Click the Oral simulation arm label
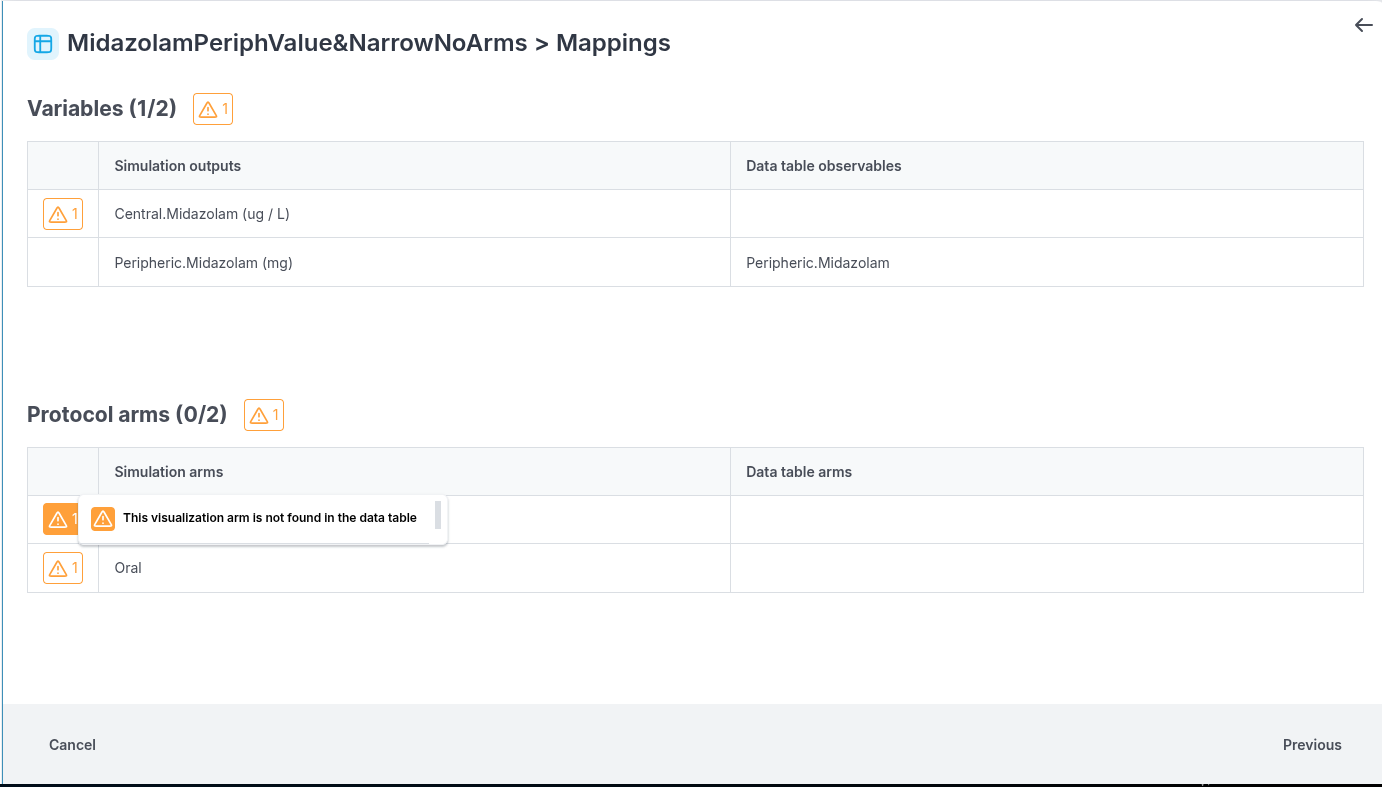 (x=128, y=568)
